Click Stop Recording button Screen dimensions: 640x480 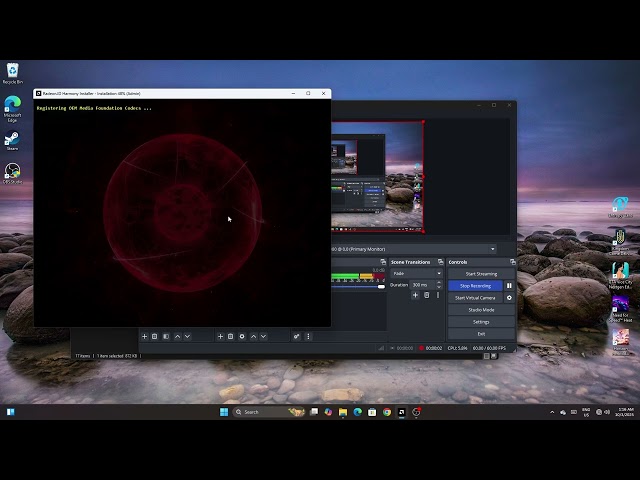tap(476, 286)
